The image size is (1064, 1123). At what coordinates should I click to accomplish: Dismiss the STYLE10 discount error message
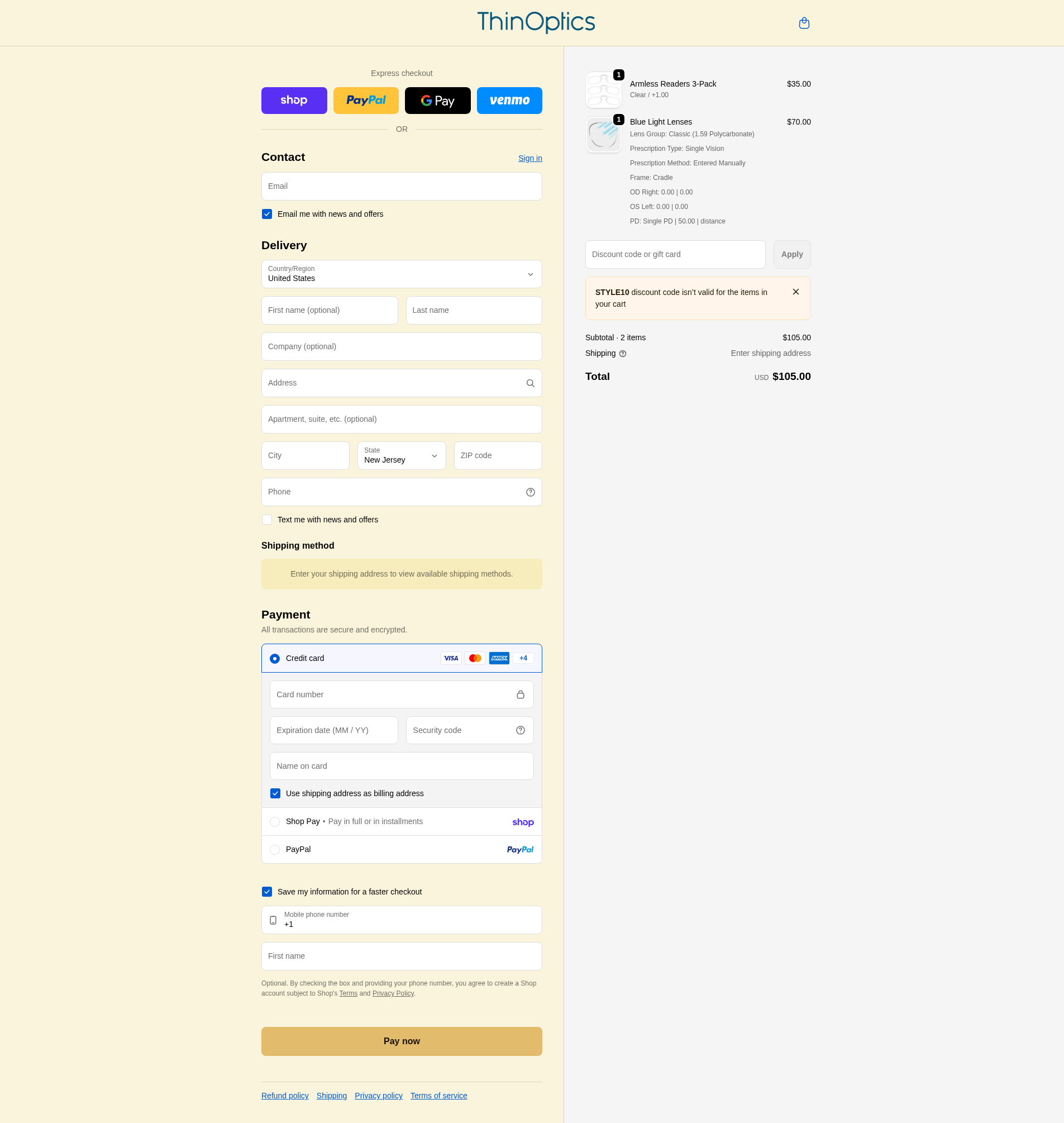pyautogui.click(x=795, y=292)
